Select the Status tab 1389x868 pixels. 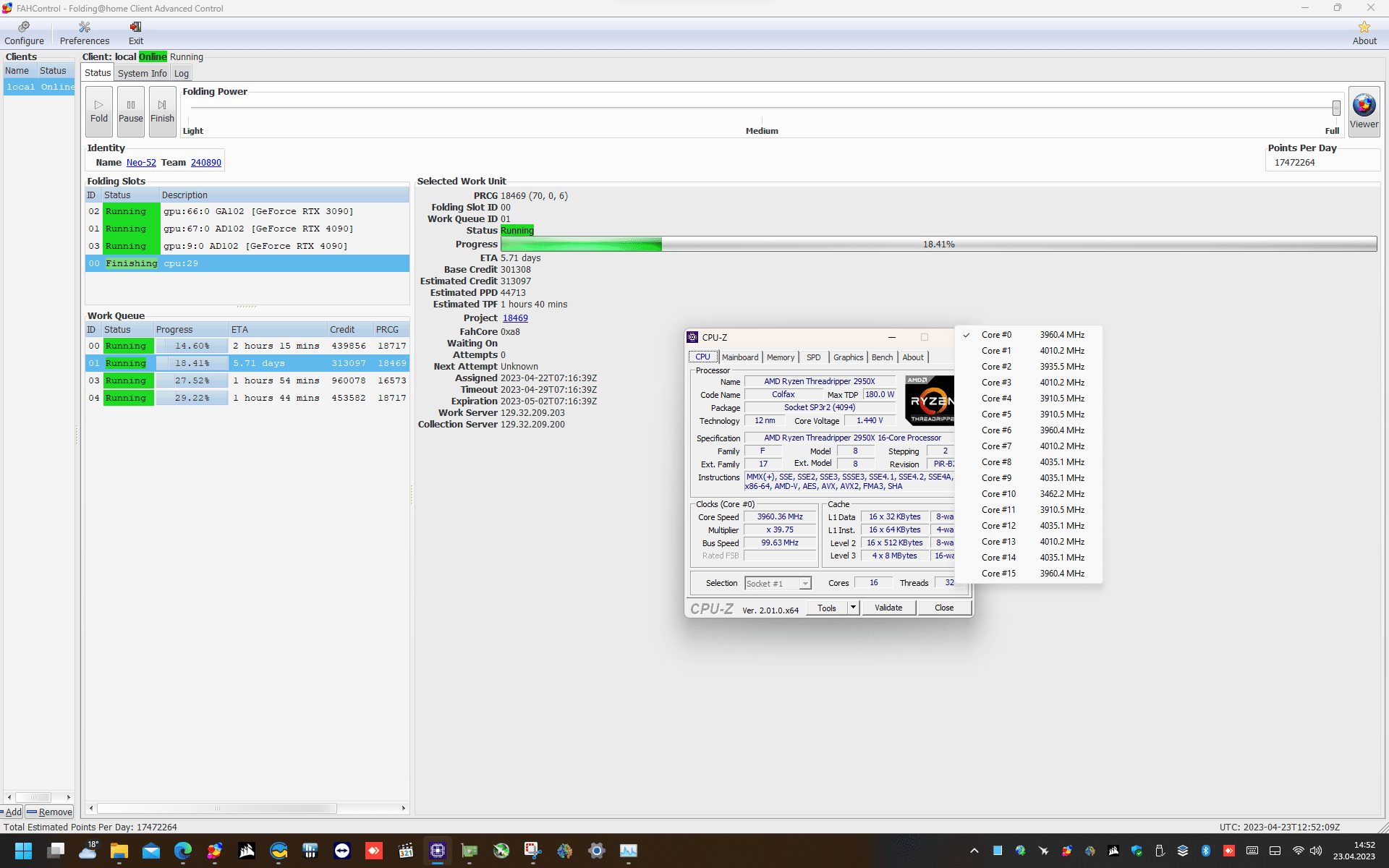(x=98, y=72)
